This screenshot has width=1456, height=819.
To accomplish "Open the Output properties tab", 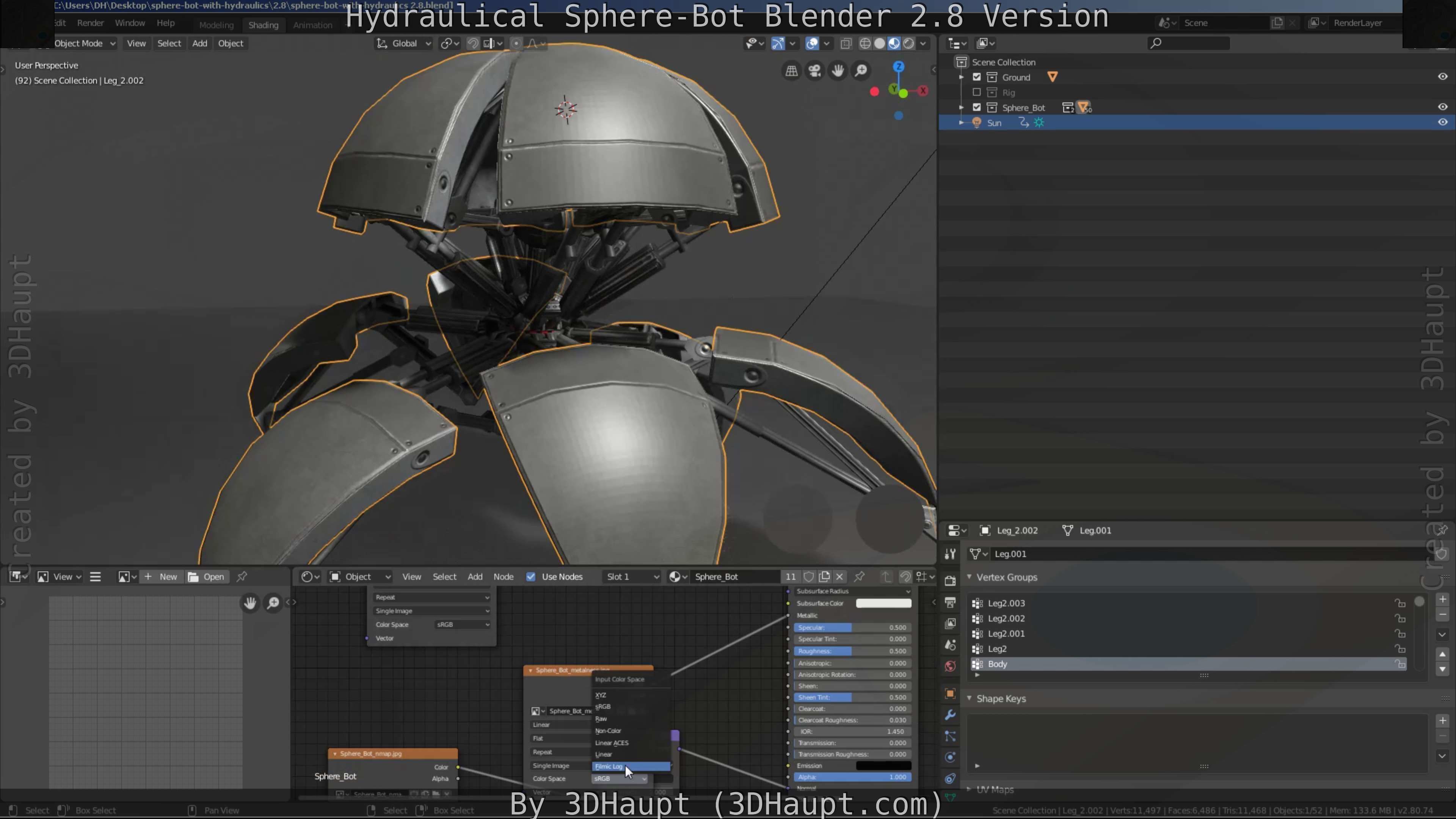I will pyautogui.click(x=950, y=602).
